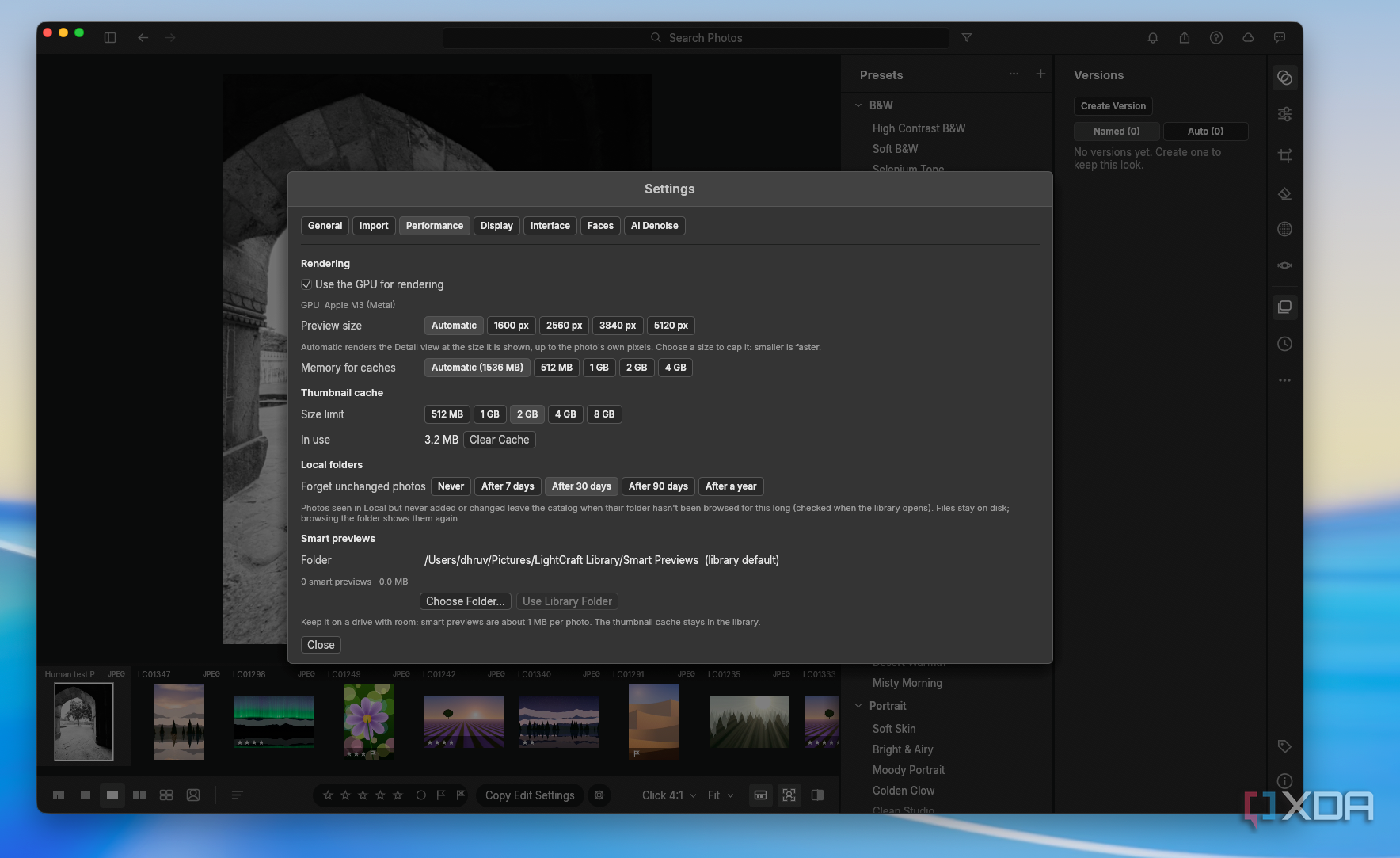
Task: Switch to grid view icon in bottom toolbar
Action: (x=59, y=795)
